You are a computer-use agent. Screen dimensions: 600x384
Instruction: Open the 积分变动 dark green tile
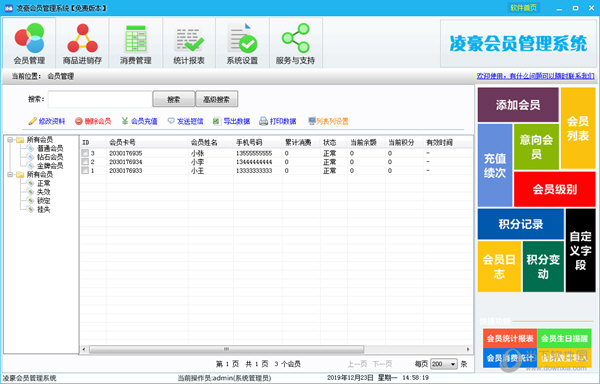(x=543, y=267)
